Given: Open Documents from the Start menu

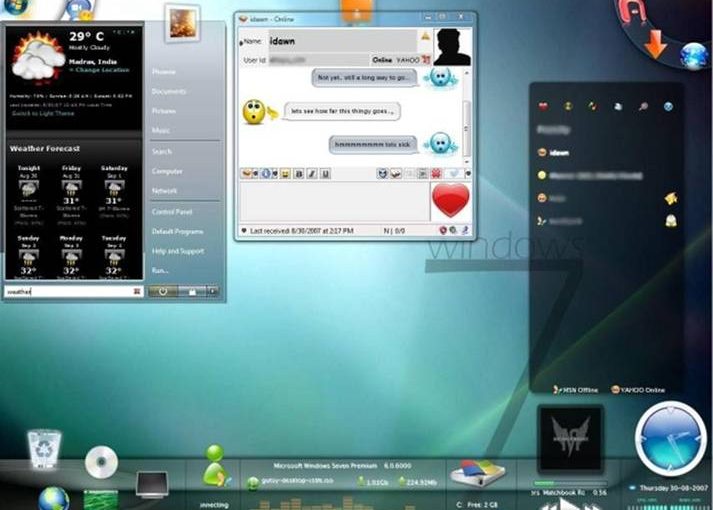Looking at the screenshot, I should (169, 91).
